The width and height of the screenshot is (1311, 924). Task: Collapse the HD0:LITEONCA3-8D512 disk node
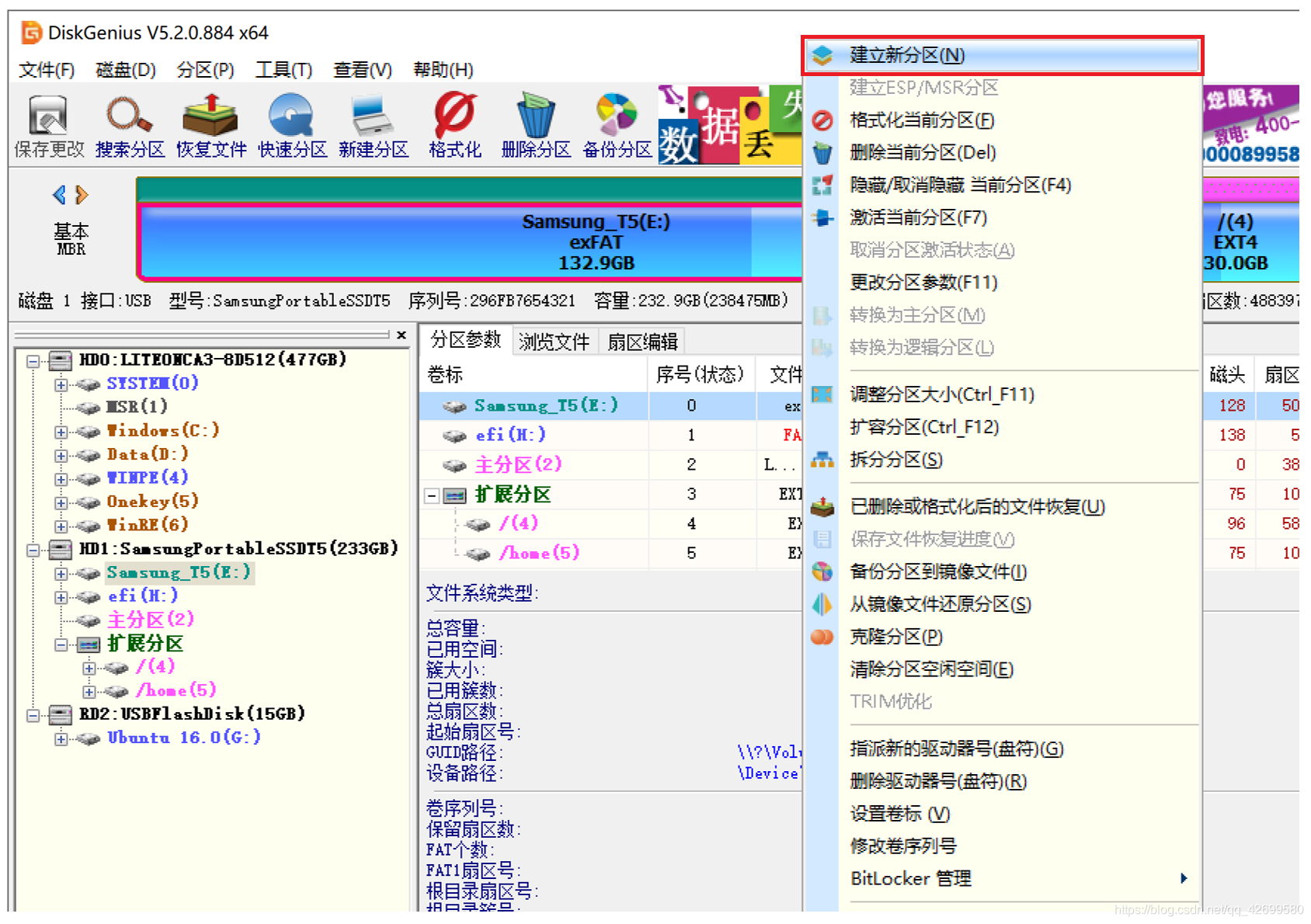click(33, 361)
